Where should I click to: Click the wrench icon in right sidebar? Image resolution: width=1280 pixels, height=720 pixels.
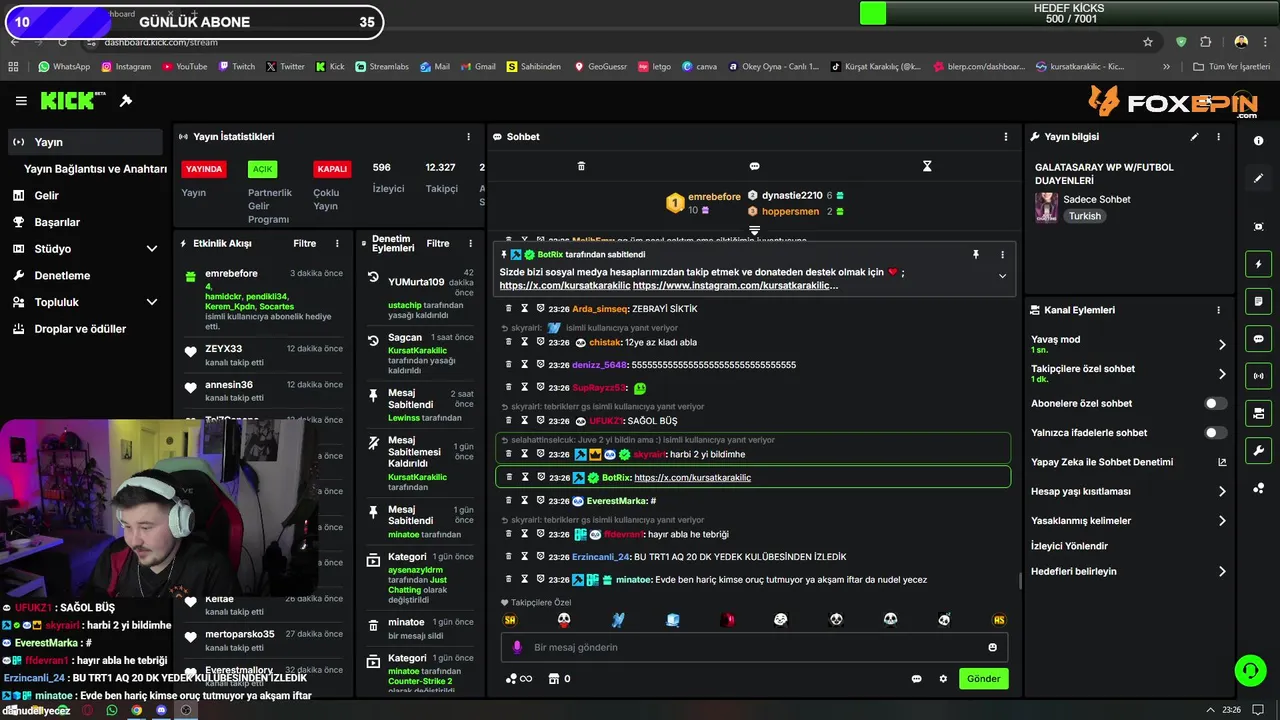pos(1258,451)
